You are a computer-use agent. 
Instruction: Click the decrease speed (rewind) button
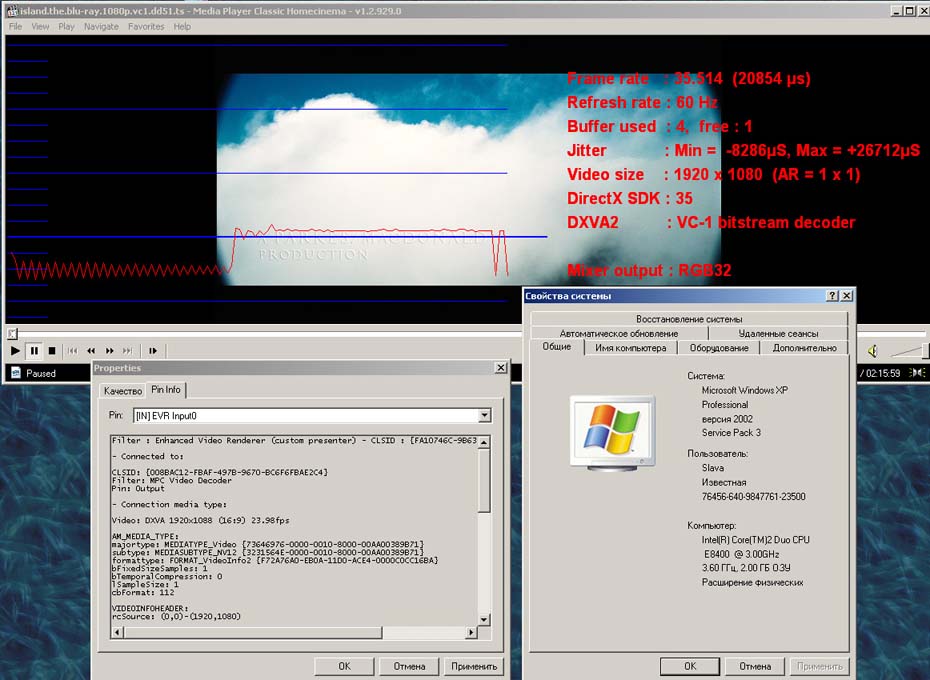[91, 351]
